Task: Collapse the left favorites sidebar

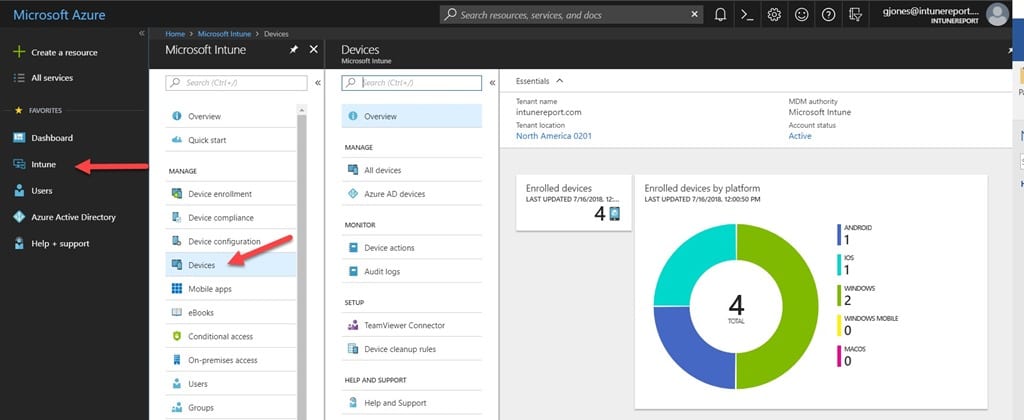Action: click(141, 35)
